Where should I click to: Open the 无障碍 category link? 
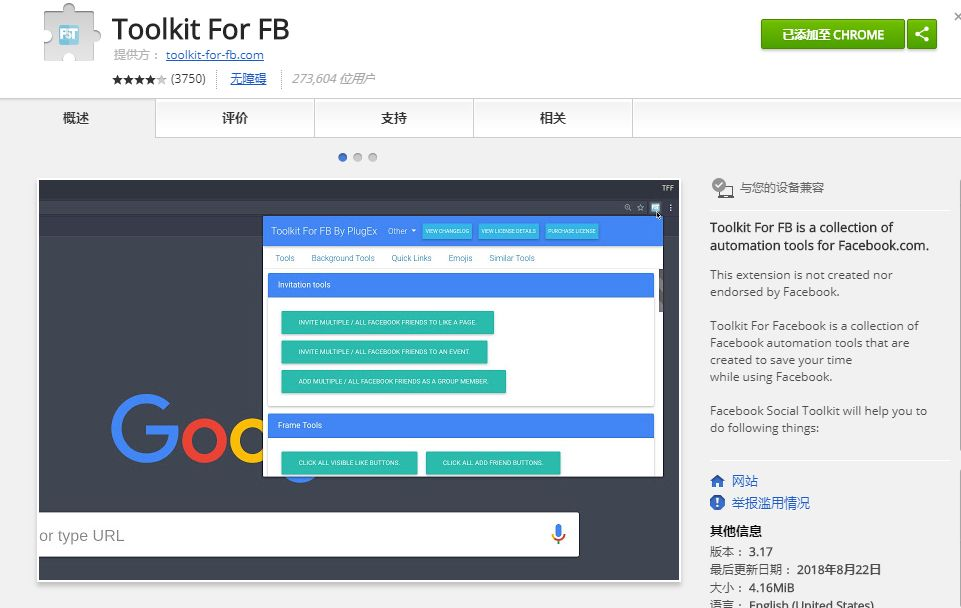tap(248, 79)
